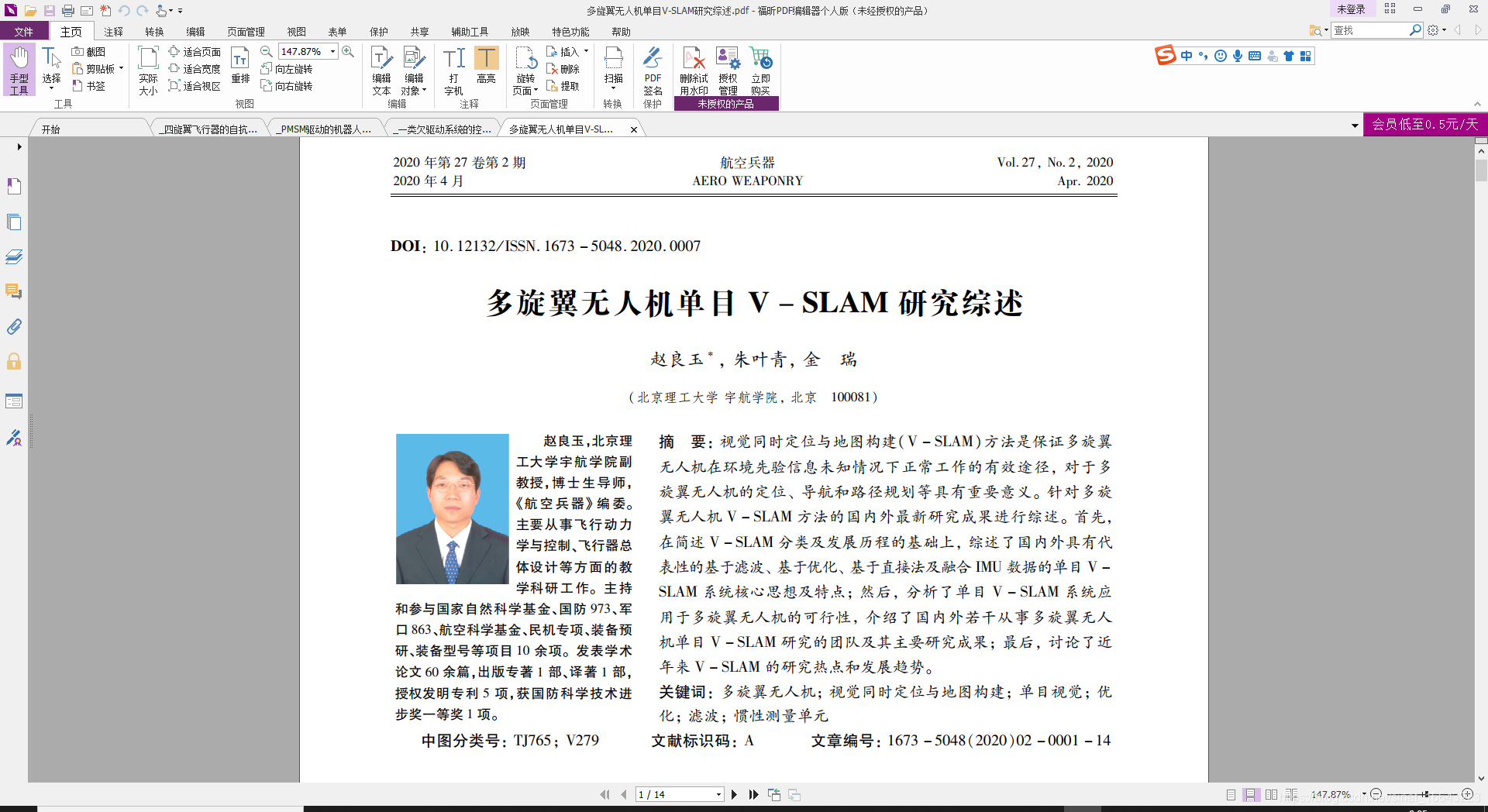Jump to last page arrow

pyautogui.click(x=753, y=794)
